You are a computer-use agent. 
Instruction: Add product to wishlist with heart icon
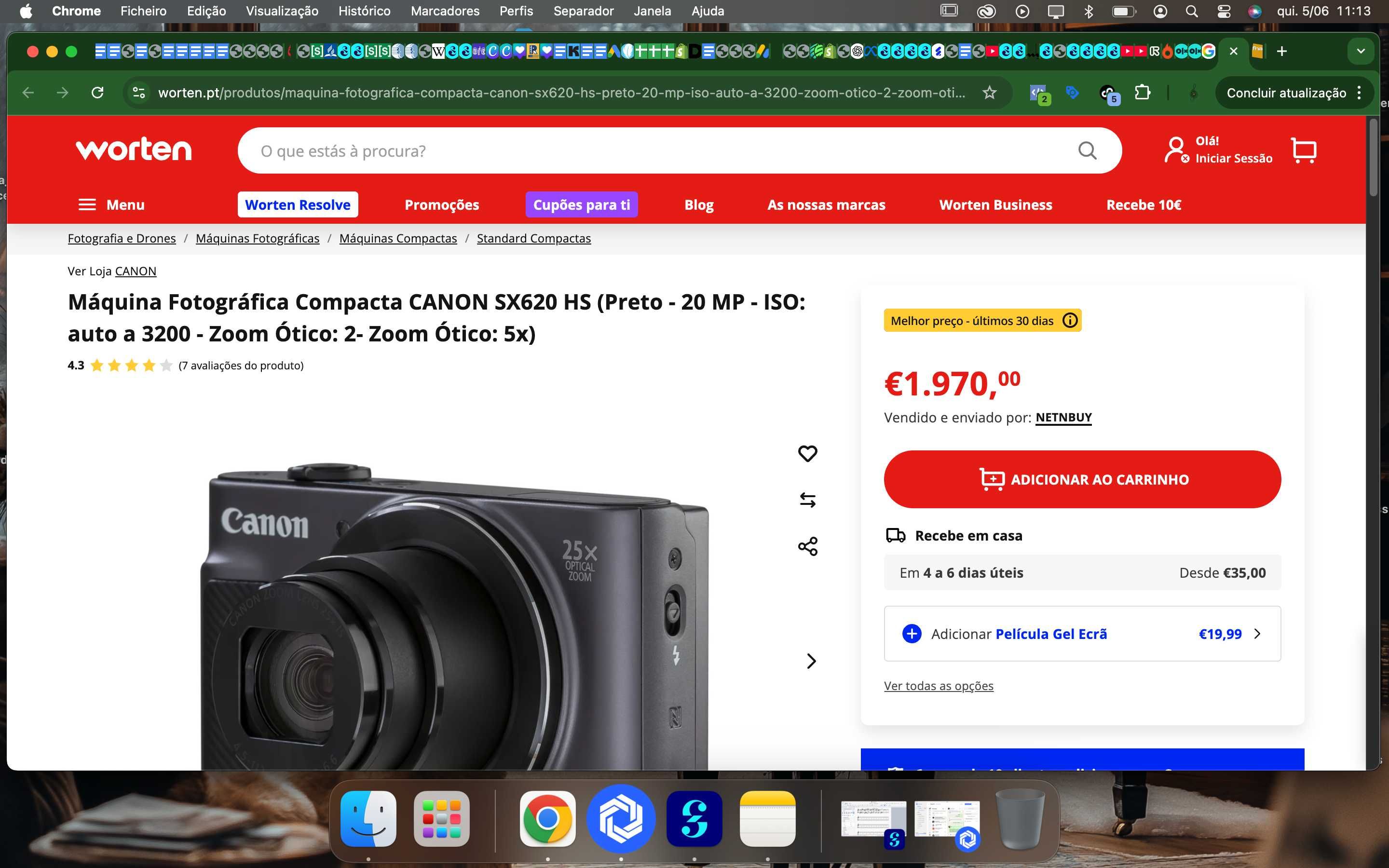coord(807,453)
